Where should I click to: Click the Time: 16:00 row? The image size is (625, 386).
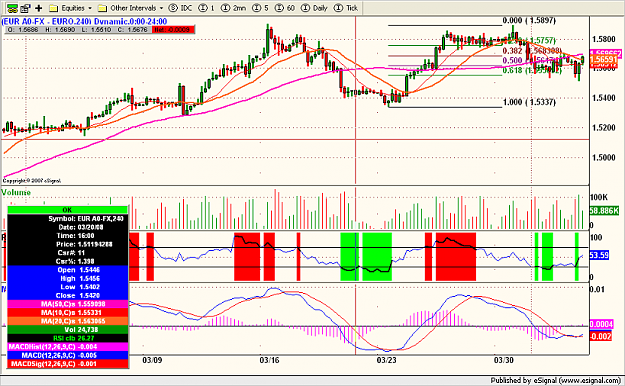coord(68,236)
